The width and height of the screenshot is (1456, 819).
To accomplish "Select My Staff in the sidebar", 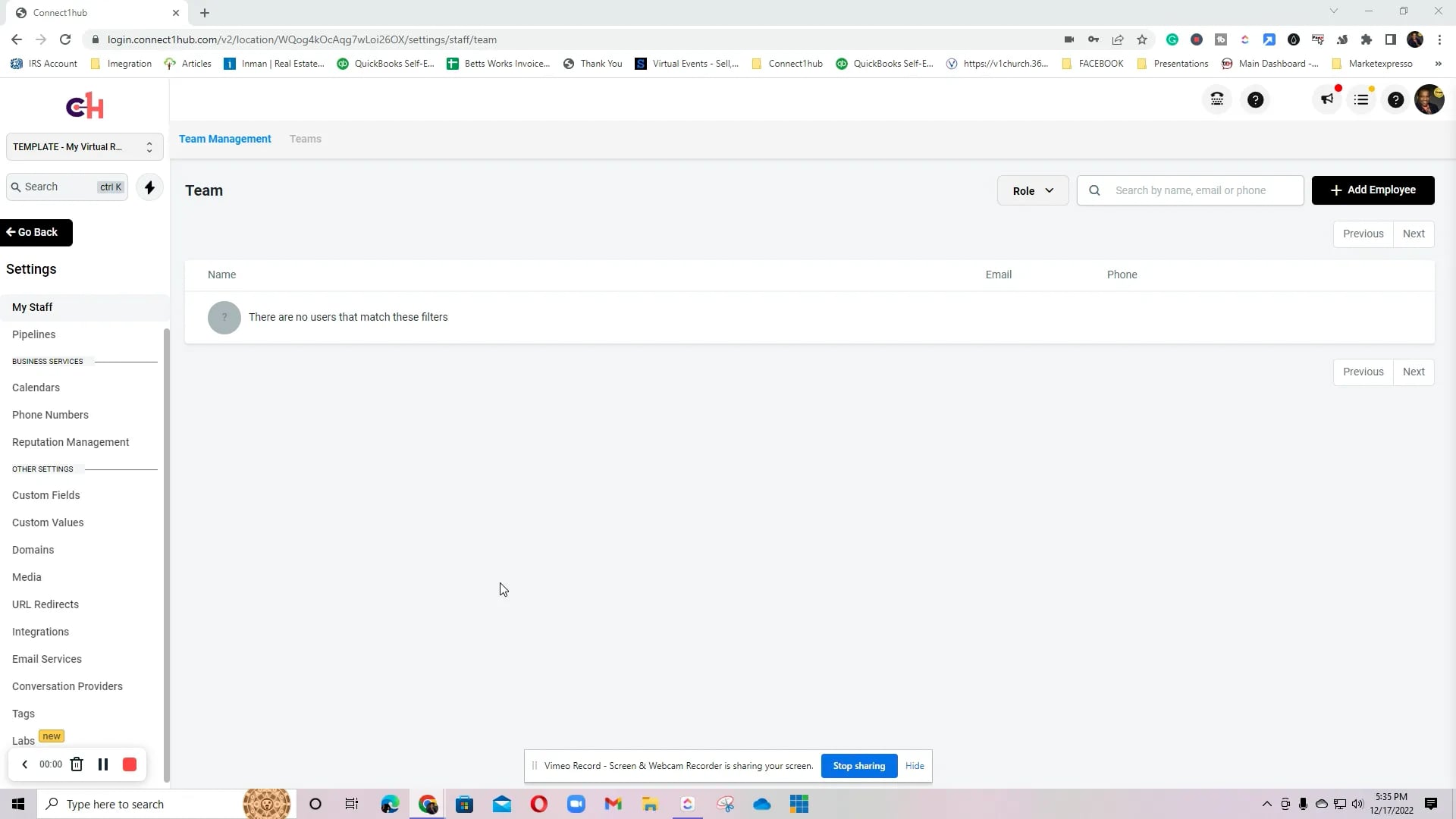I will click(x=32, y=307).
